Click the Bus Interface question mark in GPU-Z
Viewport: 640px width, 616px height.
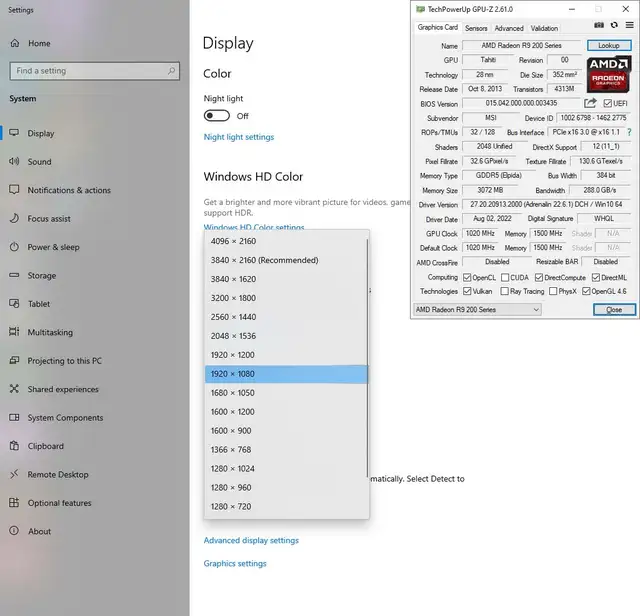(629, 132)
